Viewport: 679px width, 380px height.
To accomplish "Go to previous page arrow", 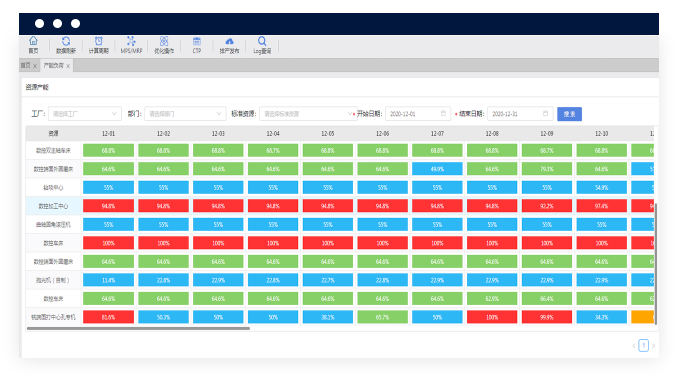I will [x=634, y=346].
